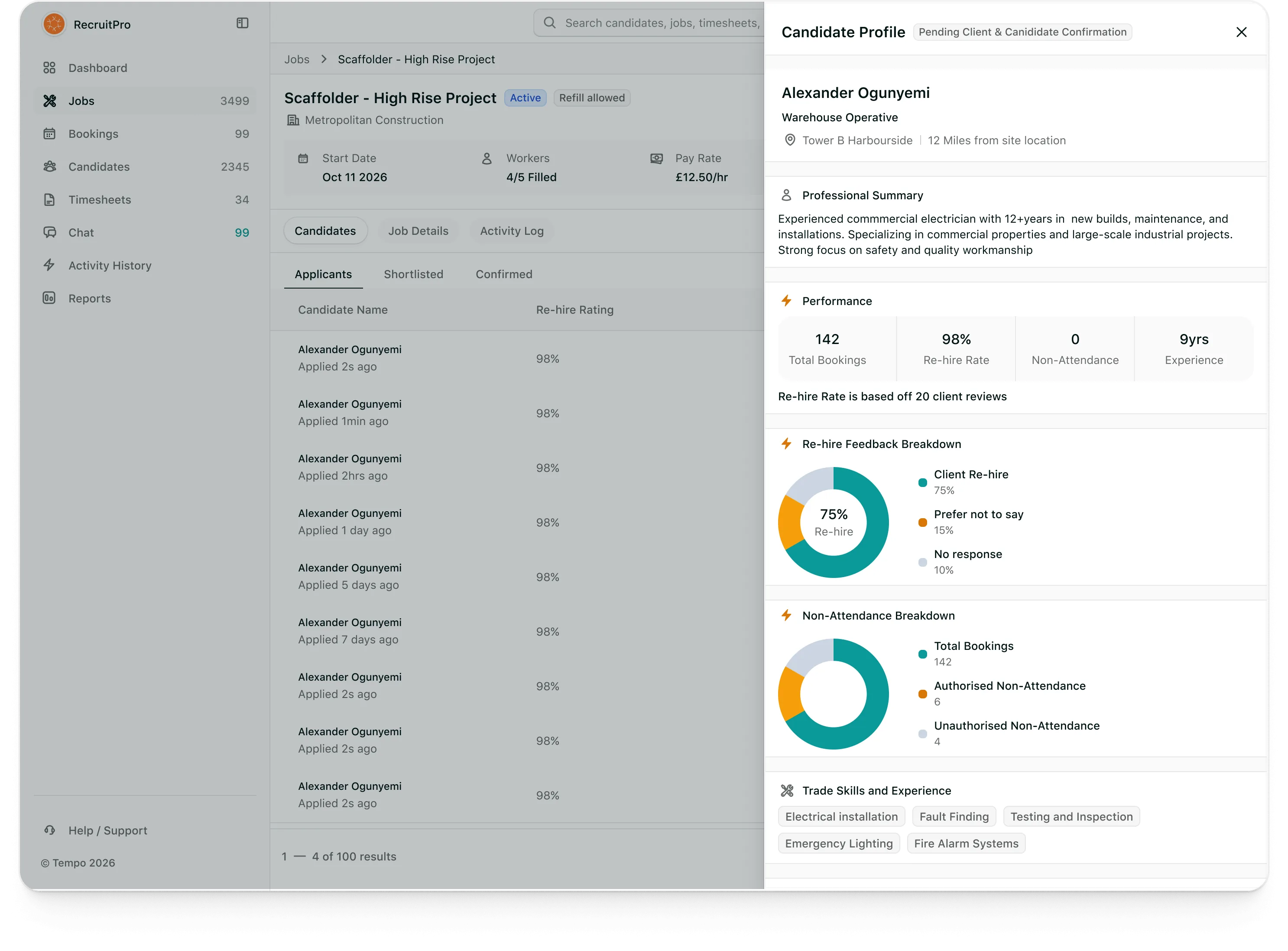Go back to Jobs breadcrumb link
Viewport: 1288px width, 951px height.
click(x=296, y=59)
